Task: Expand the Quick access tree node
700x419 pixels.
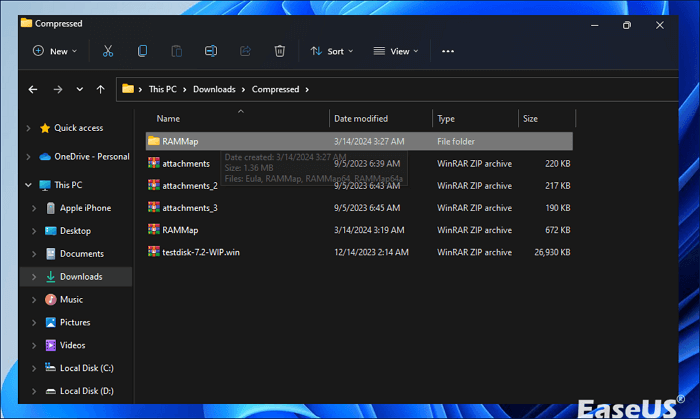Action: tap(29, 128)
